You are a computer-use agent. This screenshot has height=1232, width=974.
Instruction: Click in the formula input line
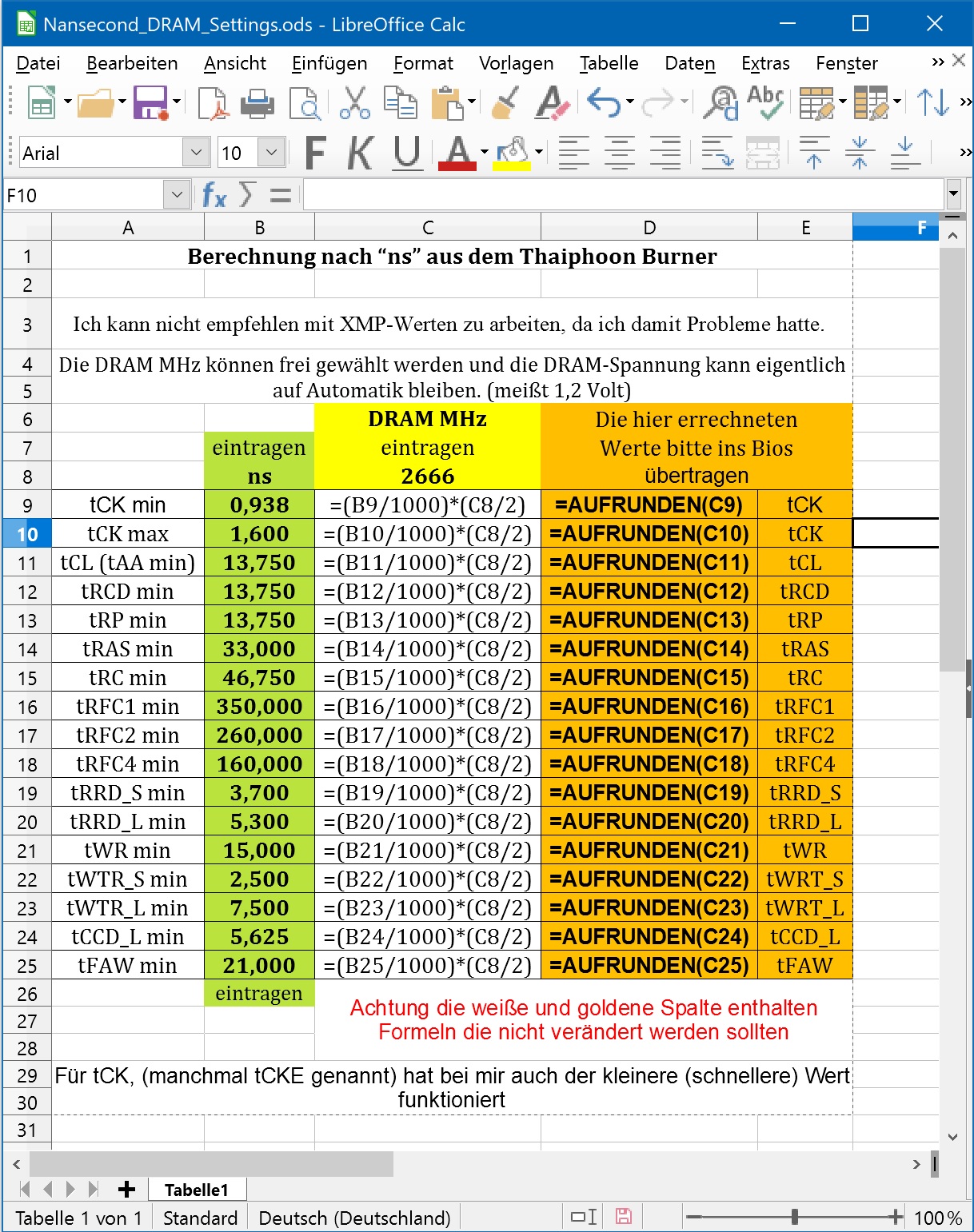(x=624, y=194)
